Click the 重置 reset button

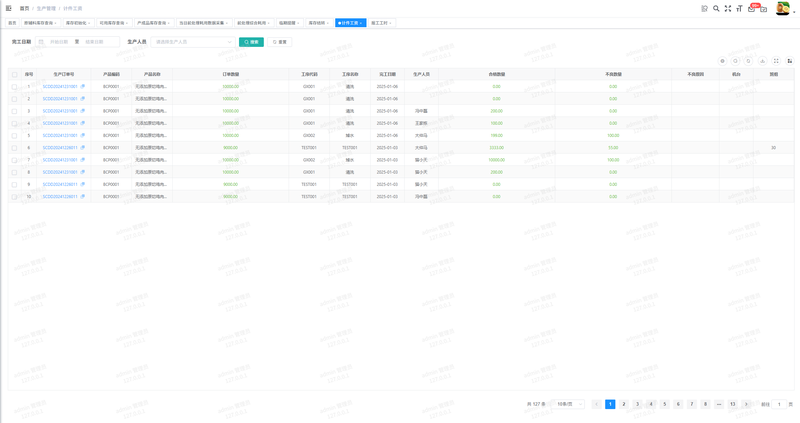(280, 42)
